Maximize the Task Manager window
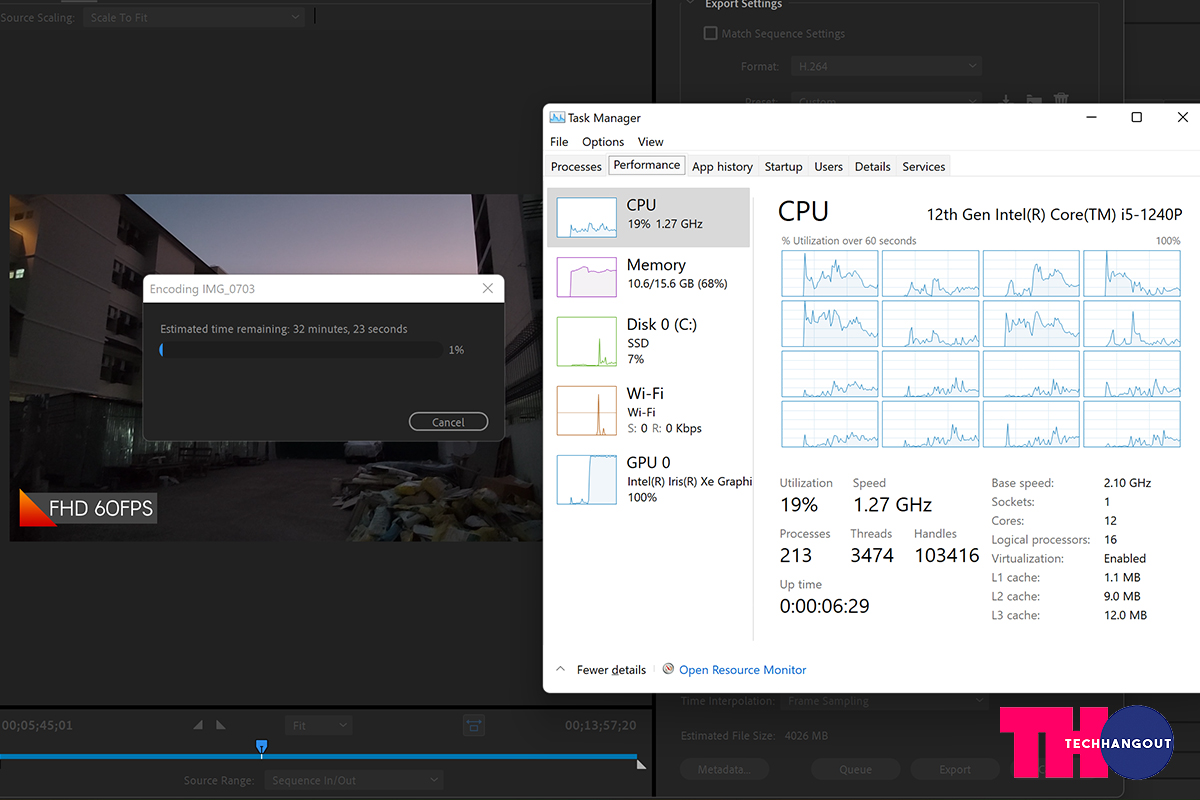The image size is (1200, 800). [1136, 117]
